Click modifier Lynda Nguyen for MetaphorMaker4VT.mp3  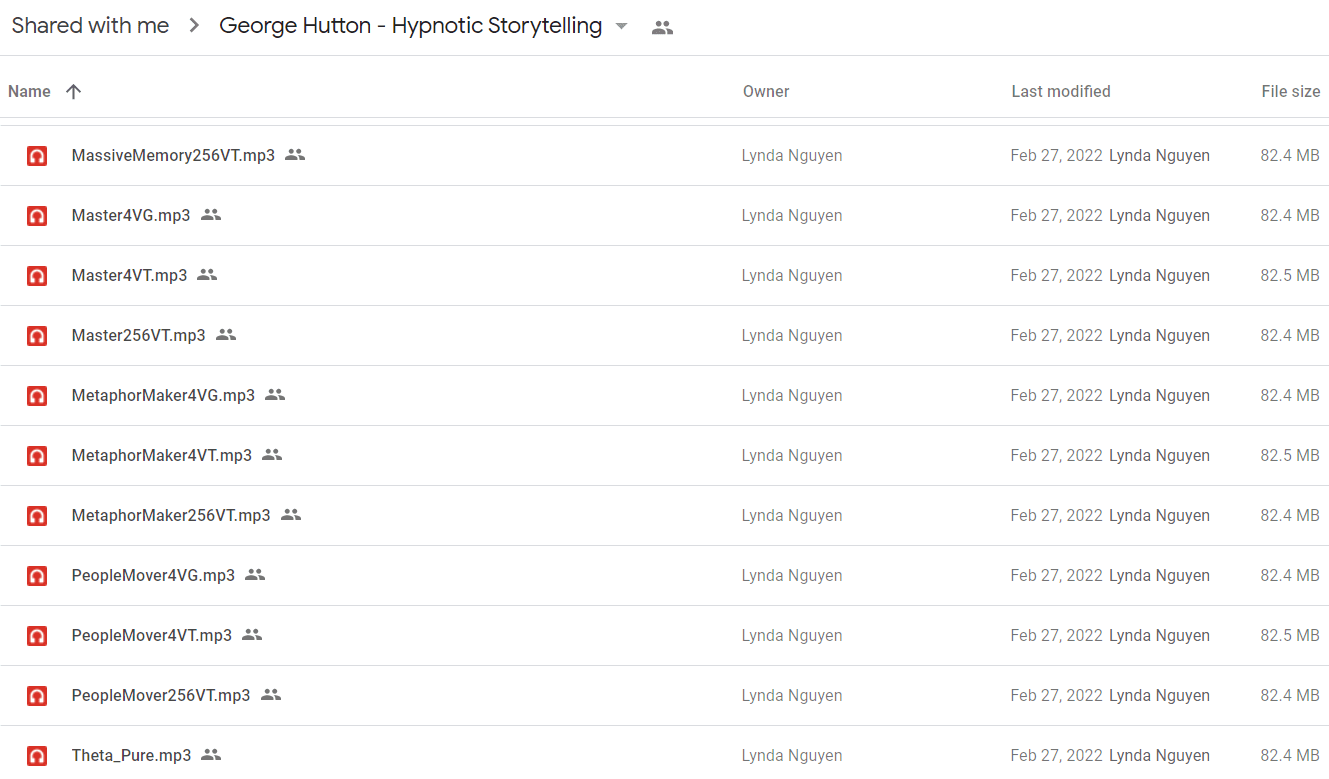[x=1159, y=456]
